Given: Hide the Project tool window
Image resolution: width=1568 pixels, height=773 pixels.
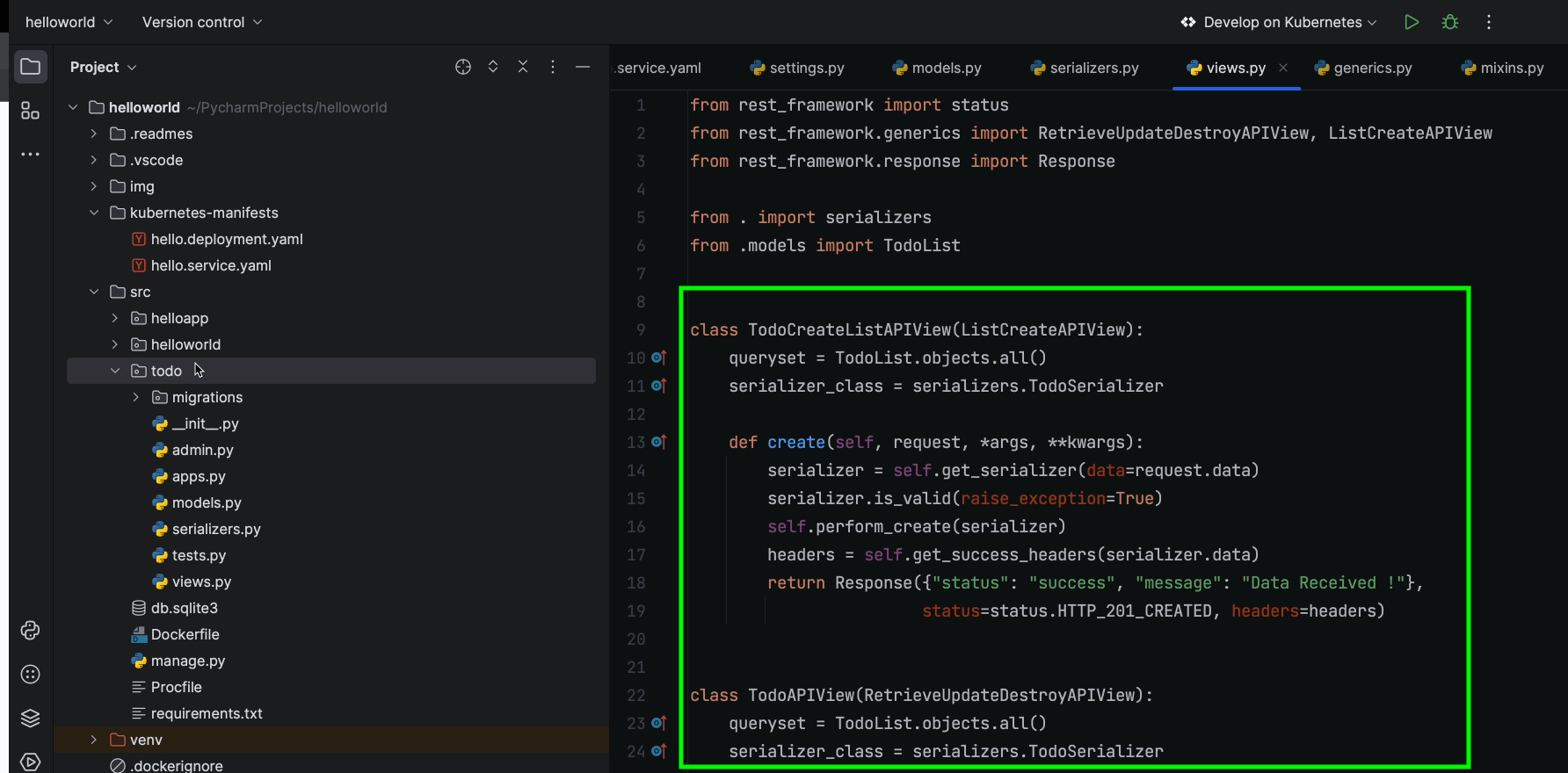Looking at the screenshot, I should [x=582, y=67].
